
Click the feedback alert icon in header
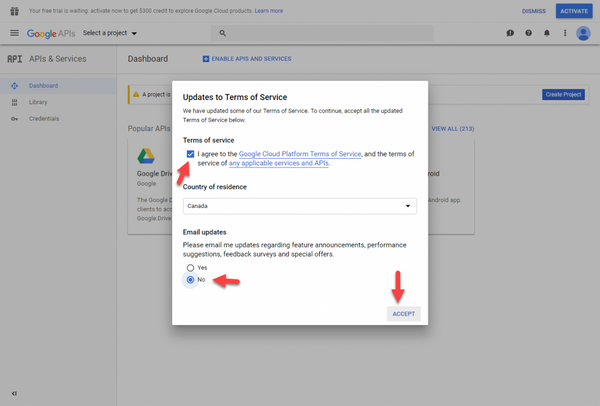pyautogui.click(x=510, y=33)
